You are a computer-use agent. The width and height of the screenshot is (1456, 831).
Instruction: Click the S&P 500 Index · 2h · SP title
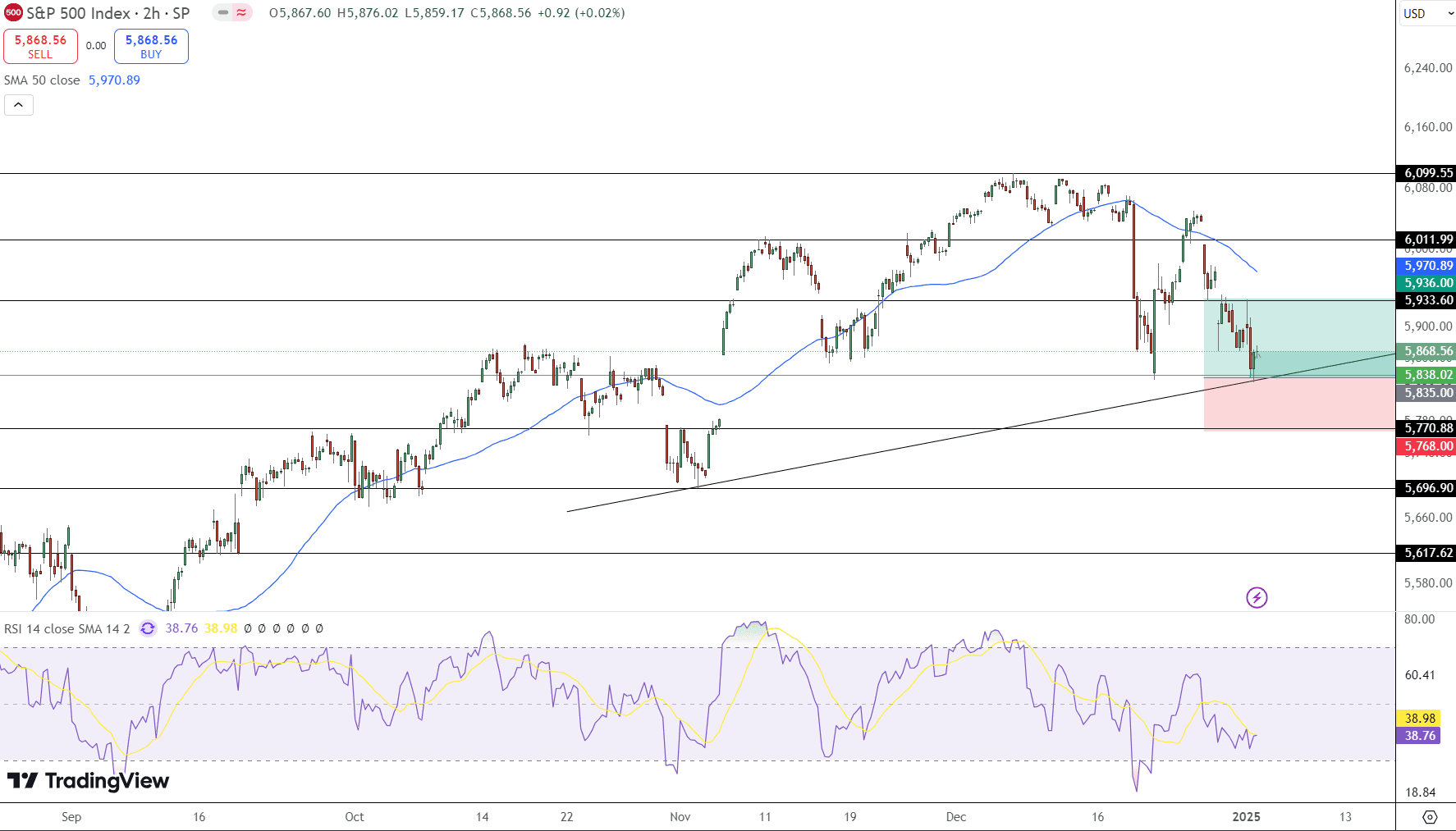(108, 13)
